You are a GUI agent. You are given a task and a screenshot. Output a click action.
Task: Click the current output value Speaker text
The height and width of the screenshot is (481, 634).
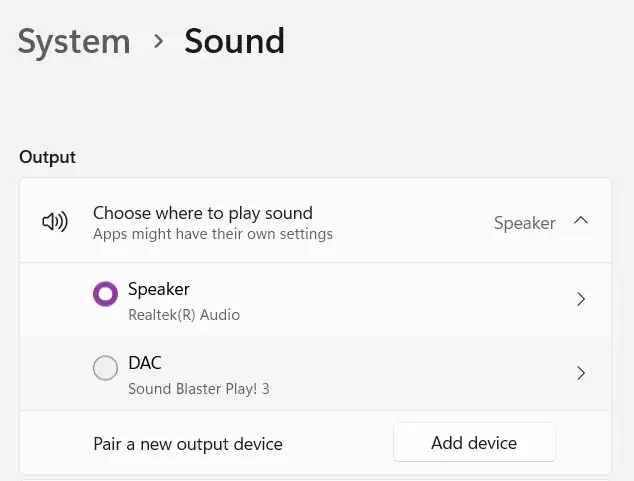click(524, 223)
